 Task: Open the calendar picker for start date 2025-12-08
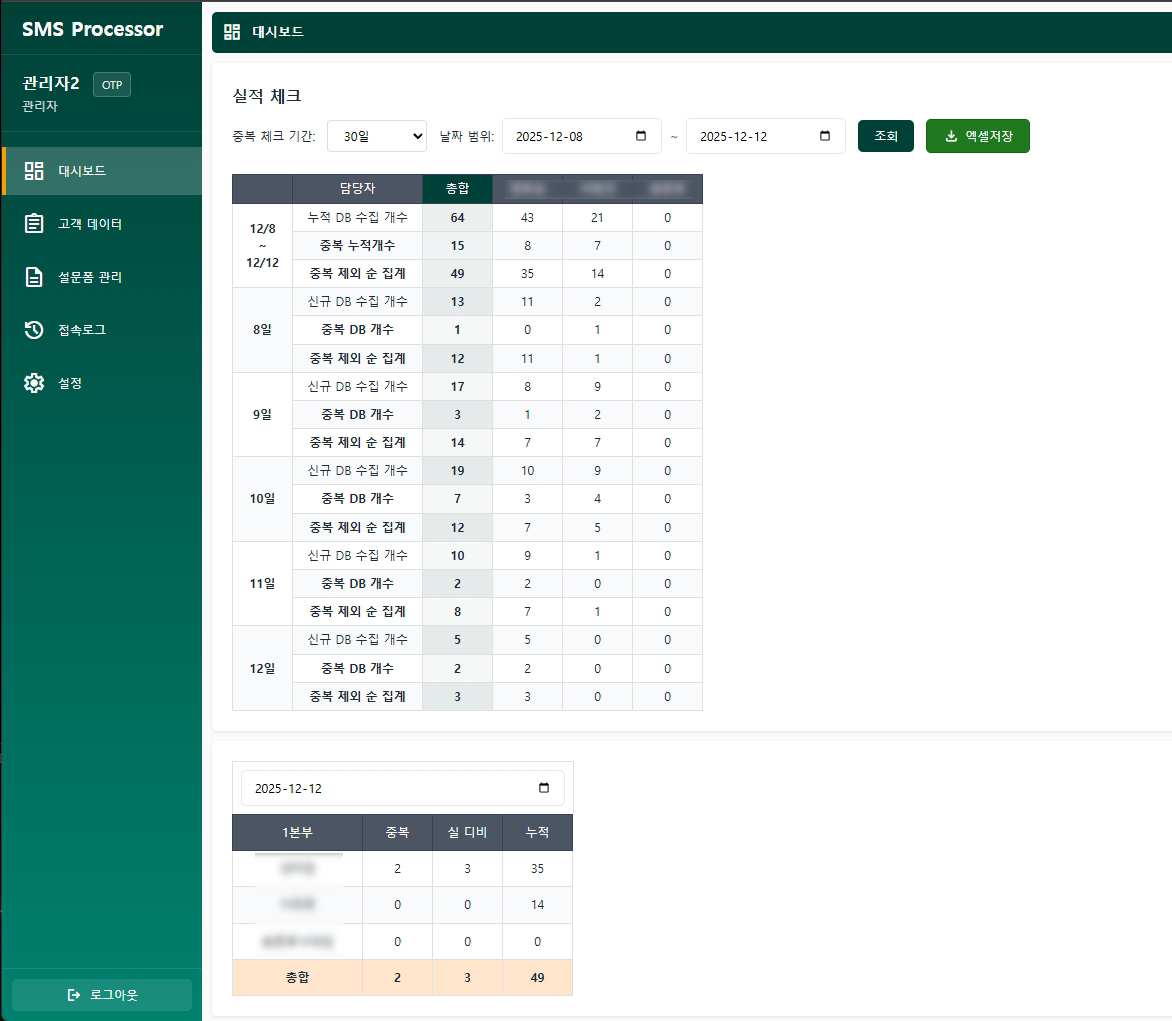pyautogui.click(x=639, y=136)
